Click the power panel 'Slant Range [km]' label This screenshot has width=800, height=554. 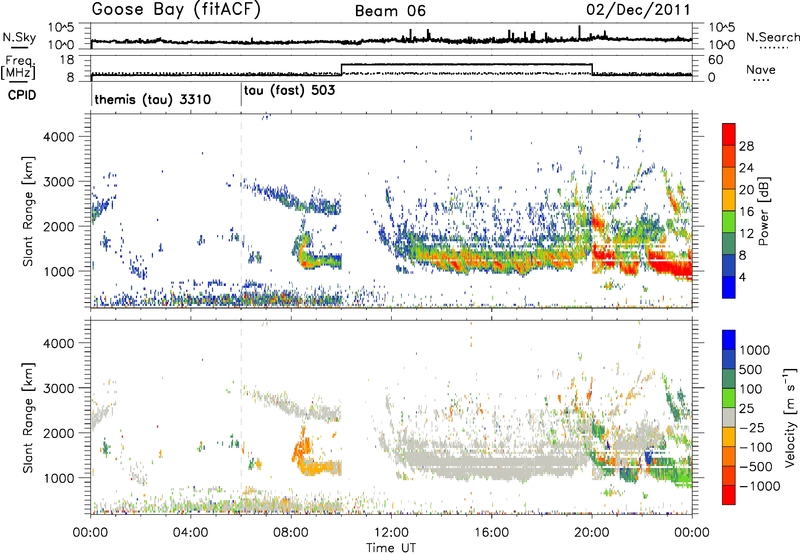[x=28, y=211]
